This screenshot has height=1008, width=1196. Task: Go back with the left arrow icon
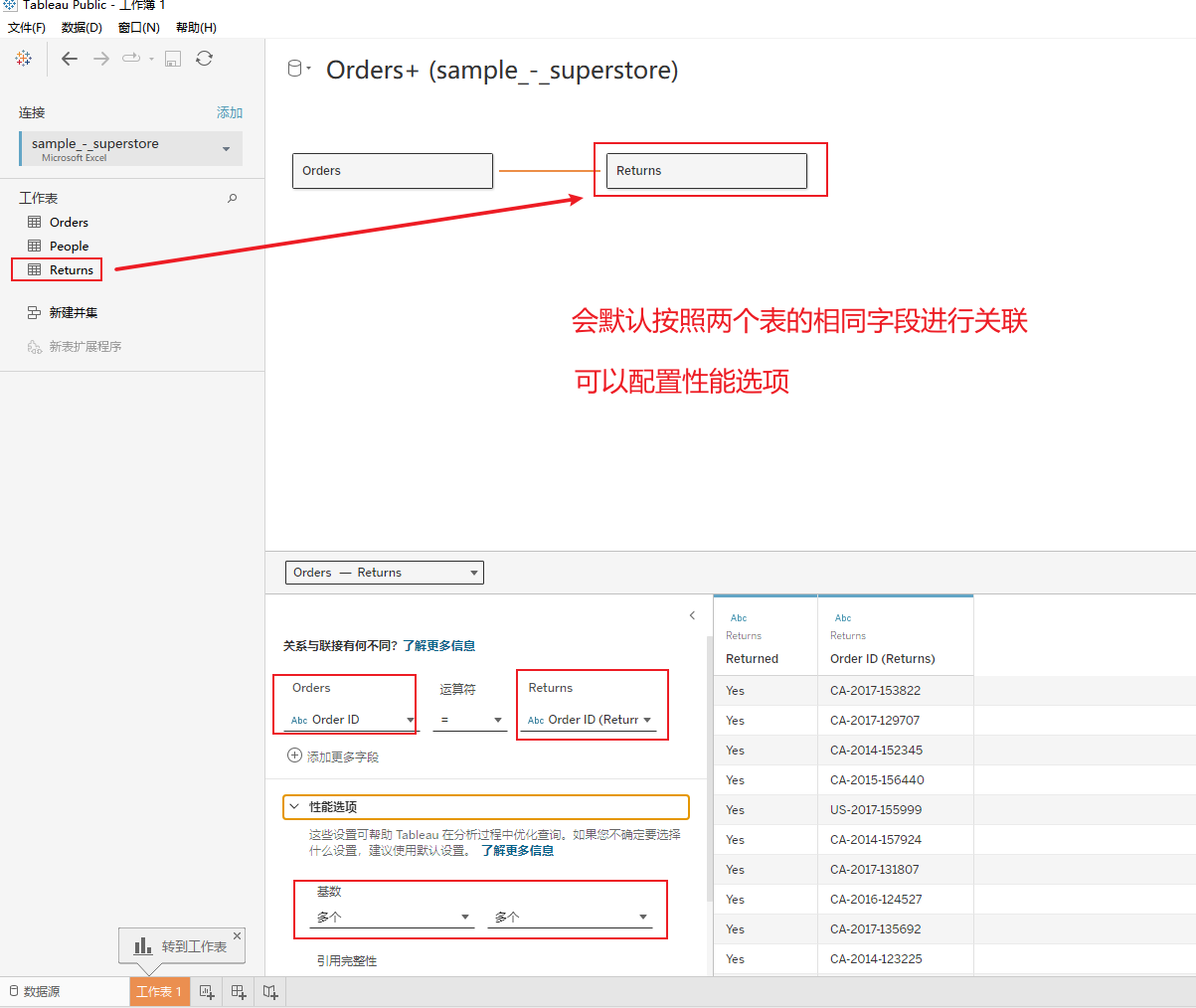pos(70,59)
